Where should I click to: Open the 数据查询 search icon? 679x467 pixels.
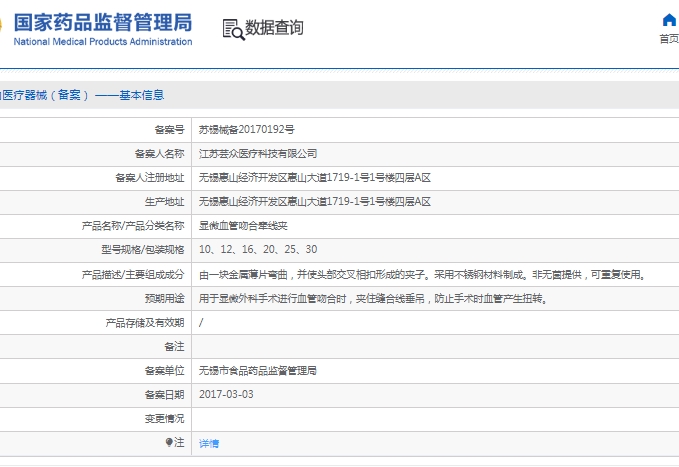[233, 29]
